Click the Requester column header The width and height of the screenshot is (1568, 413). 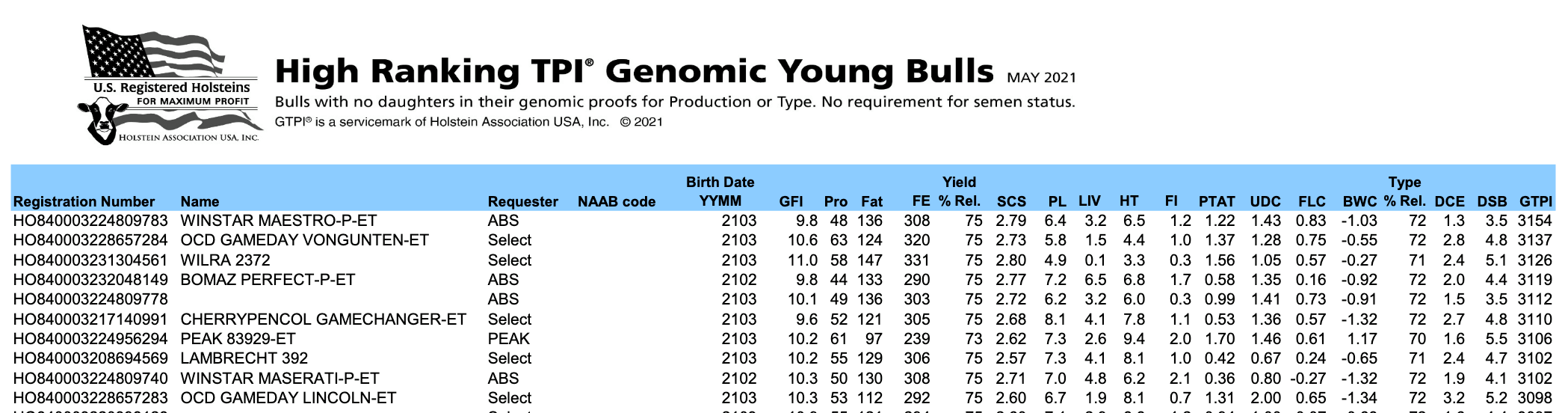(522, 201)
